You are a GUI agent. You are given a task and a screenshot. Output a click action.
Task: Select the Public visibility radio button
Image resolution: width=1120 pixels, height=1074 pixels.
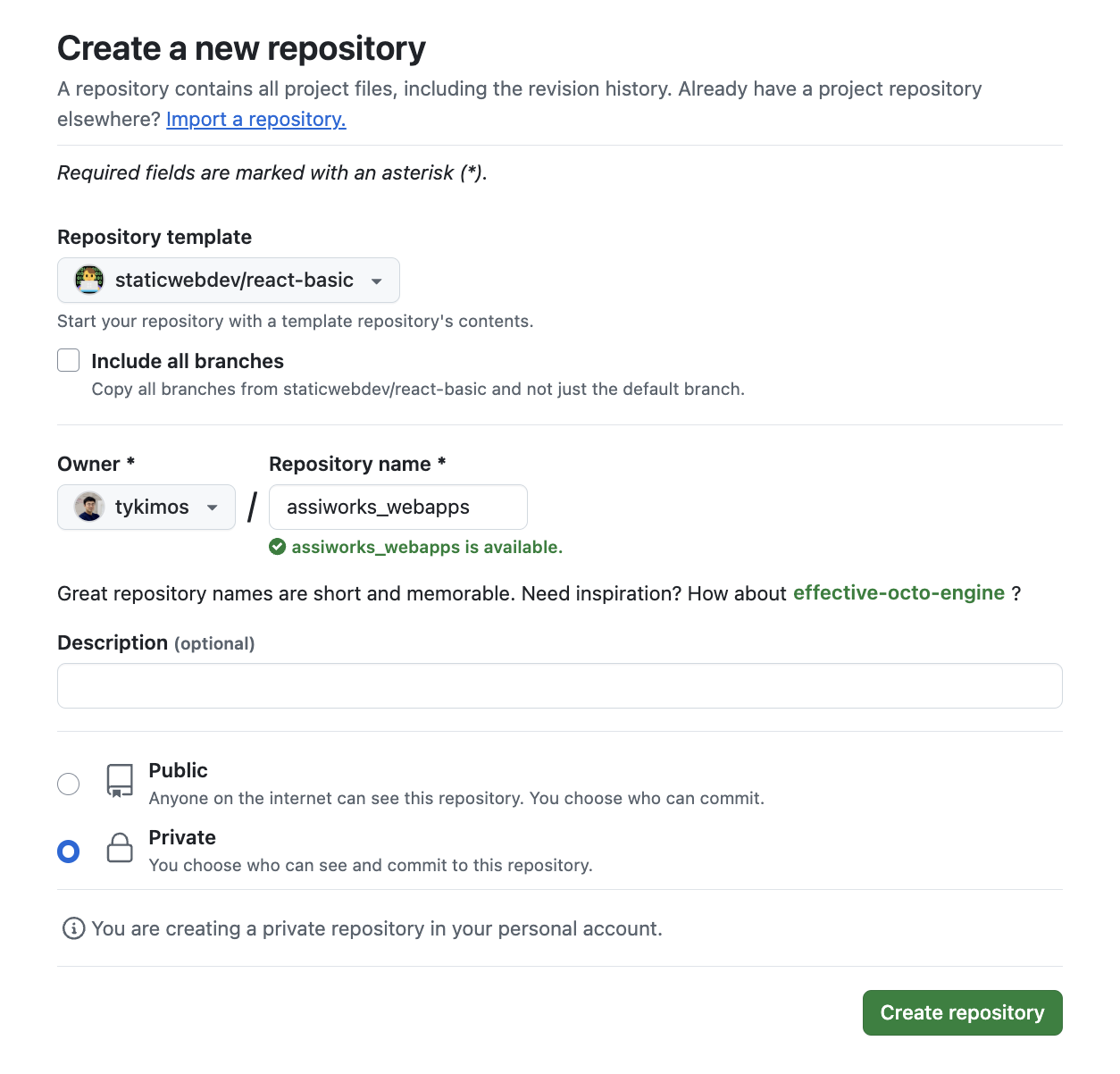69,785
